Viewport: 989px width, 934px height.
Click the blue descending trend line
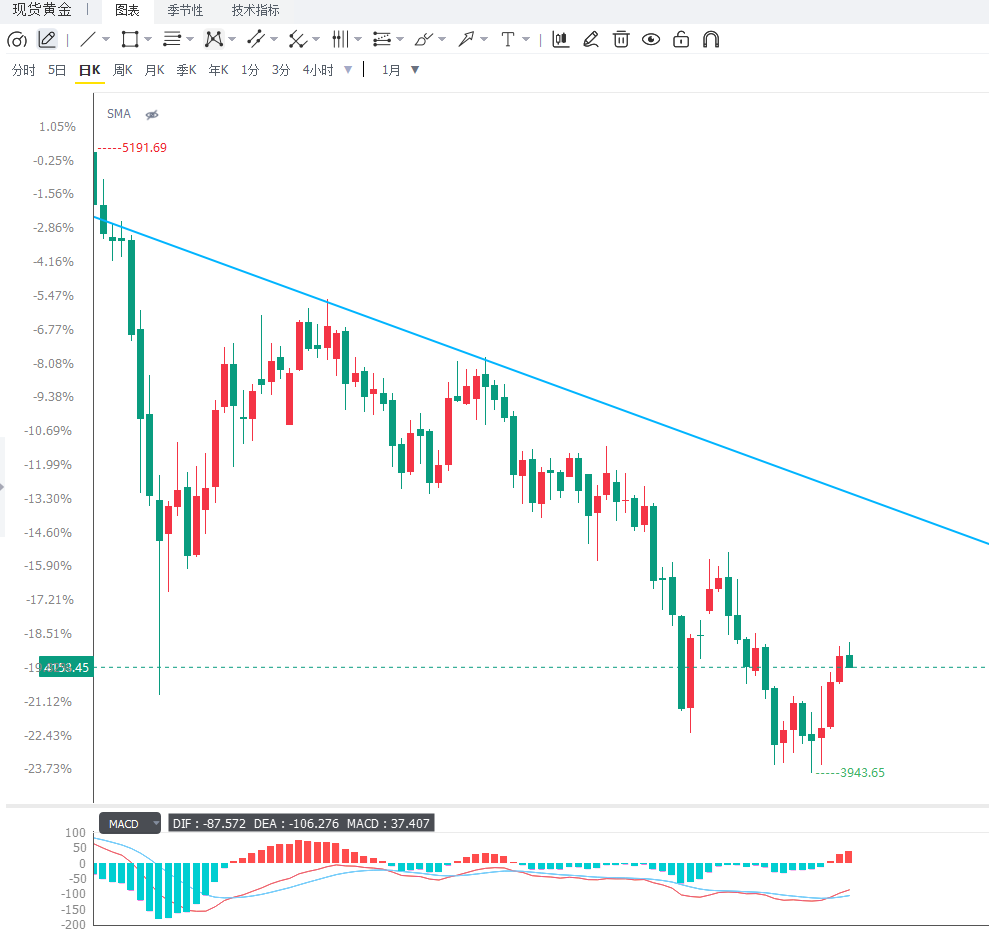coord(541,380)
